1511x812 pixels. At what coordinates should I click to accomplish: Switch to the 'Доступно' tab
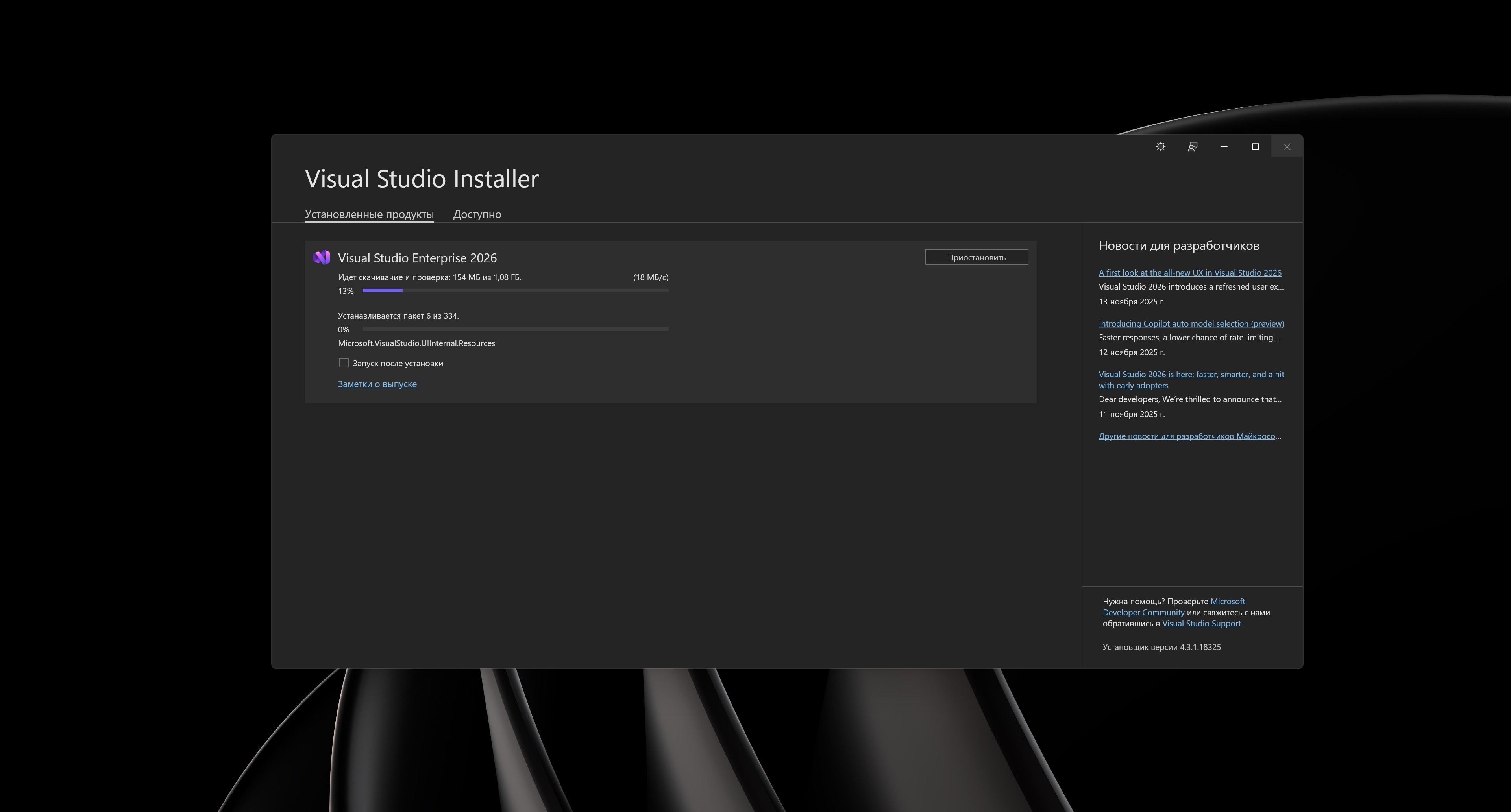477,214
